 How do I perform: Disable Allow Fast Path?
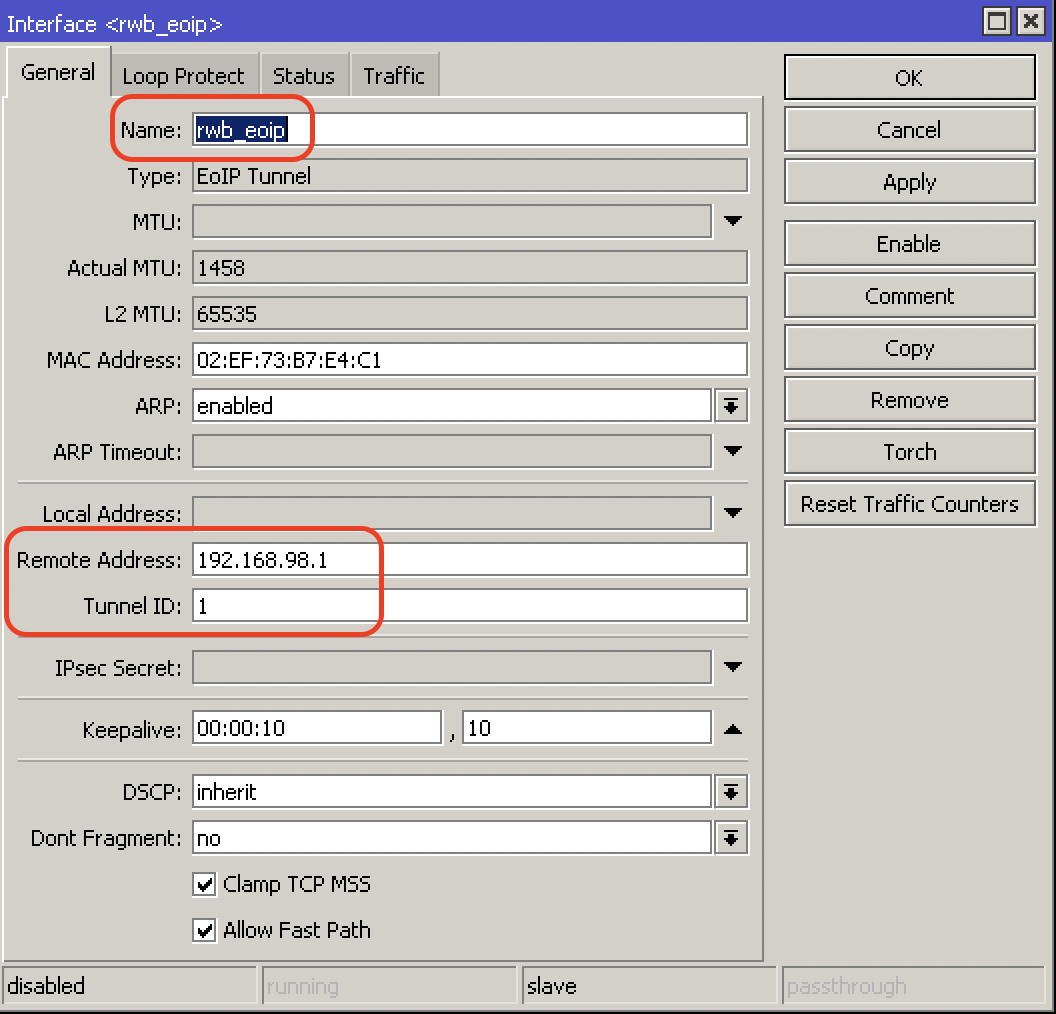tap(204, 930)
